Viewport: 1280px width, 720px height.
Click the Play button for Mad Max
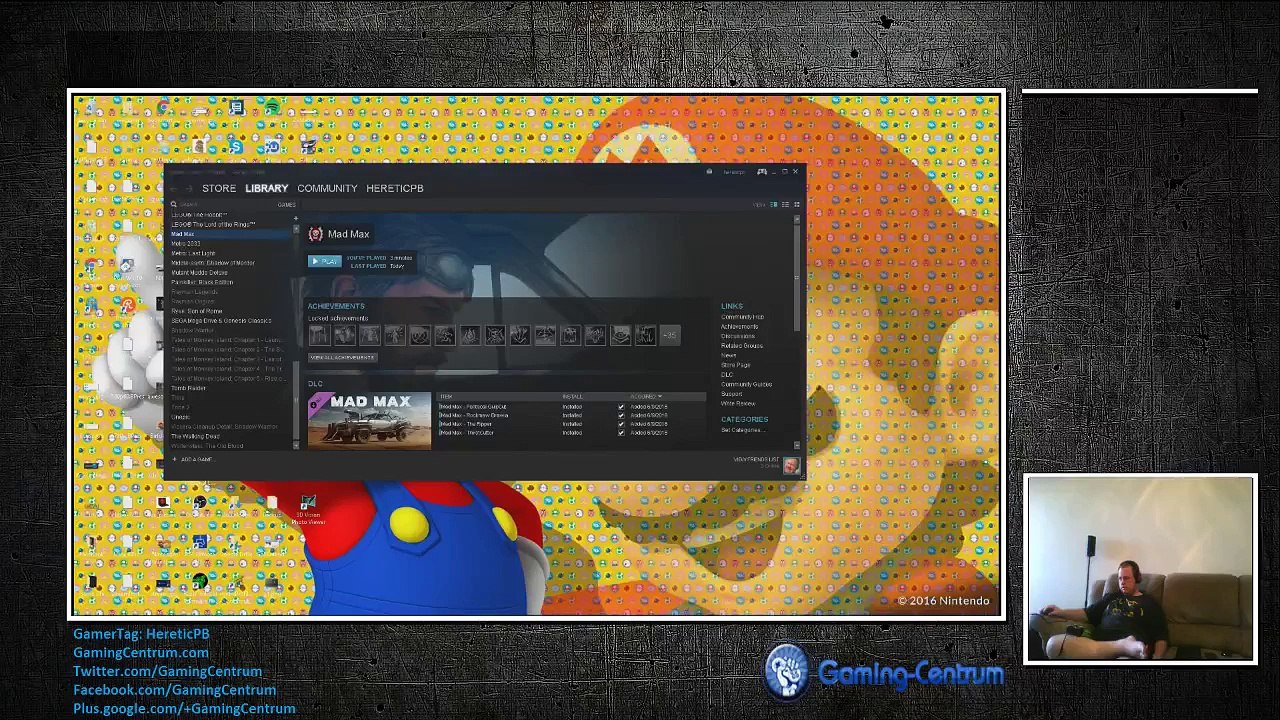pos(324,261)
